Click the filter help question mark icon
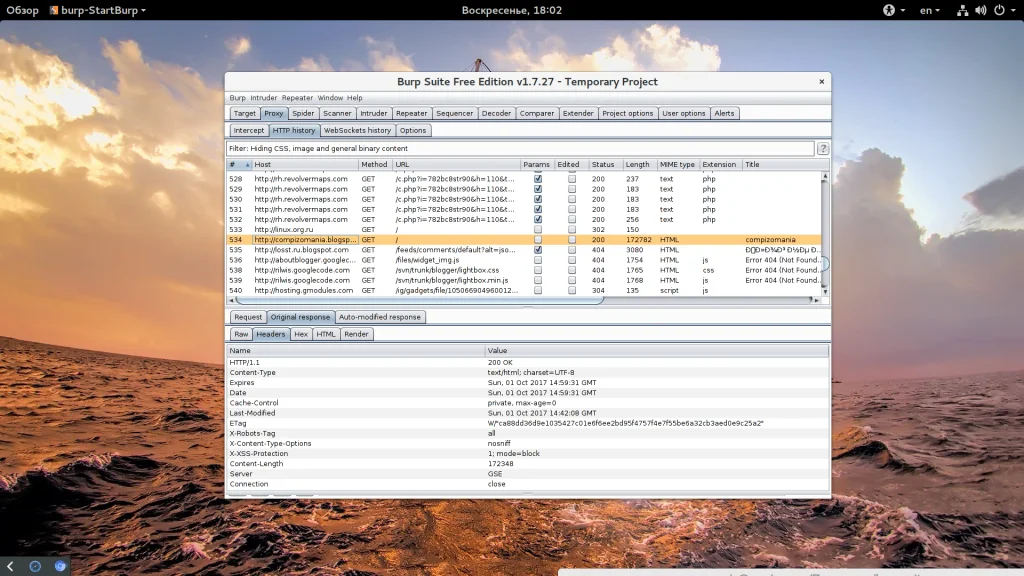1024x576 pixels. tap(823, 148)
